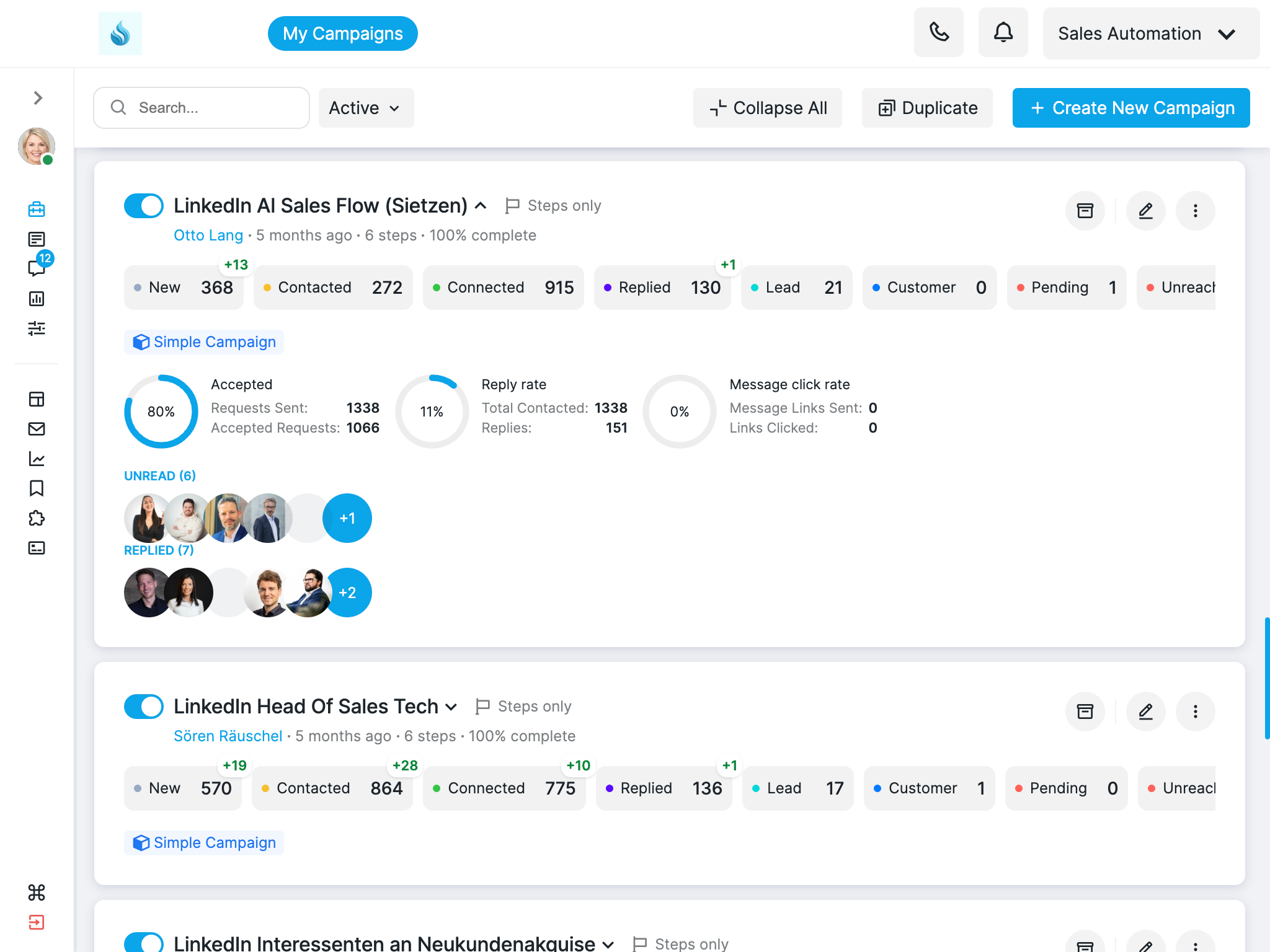Open the sliders settings icon in sidebar

pos(37,328)
